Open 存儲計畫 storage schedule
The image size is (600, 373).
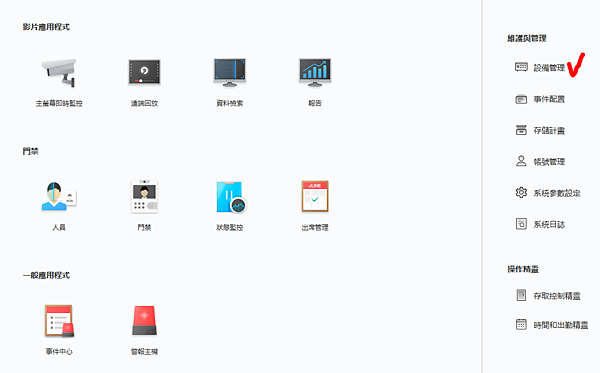[x=540, y=130]
